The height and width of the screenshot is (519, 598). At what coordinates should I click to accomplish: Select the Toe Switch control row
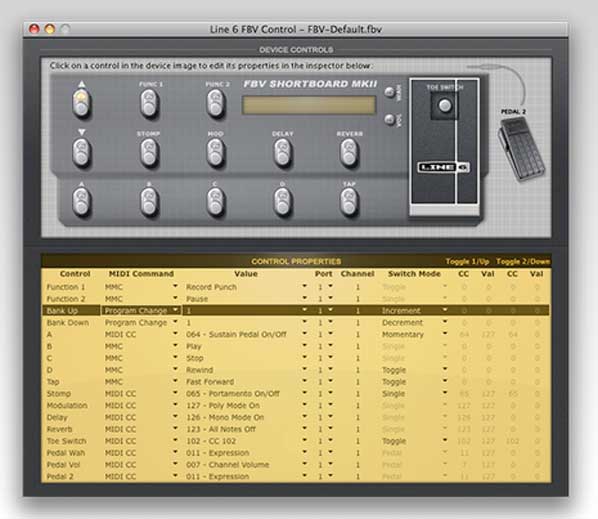point(296,441)
